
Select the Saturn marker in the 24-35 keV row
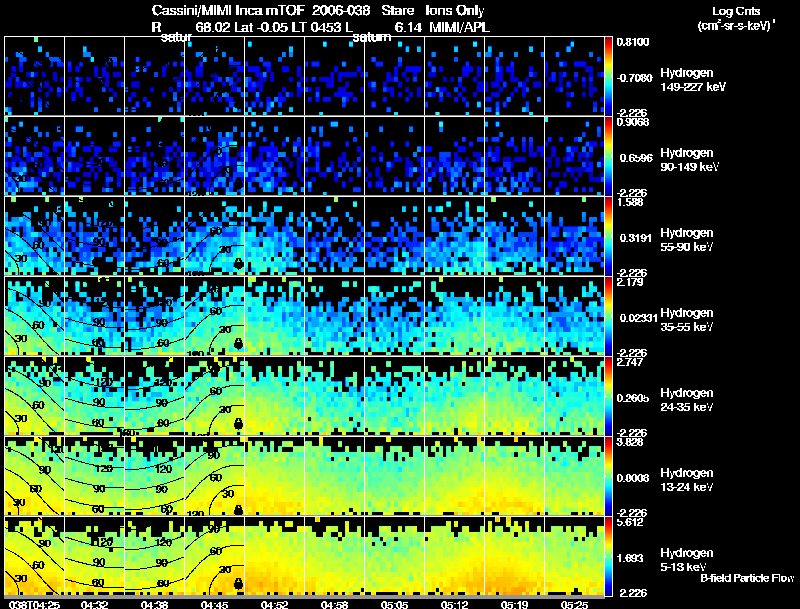[238, 423]
